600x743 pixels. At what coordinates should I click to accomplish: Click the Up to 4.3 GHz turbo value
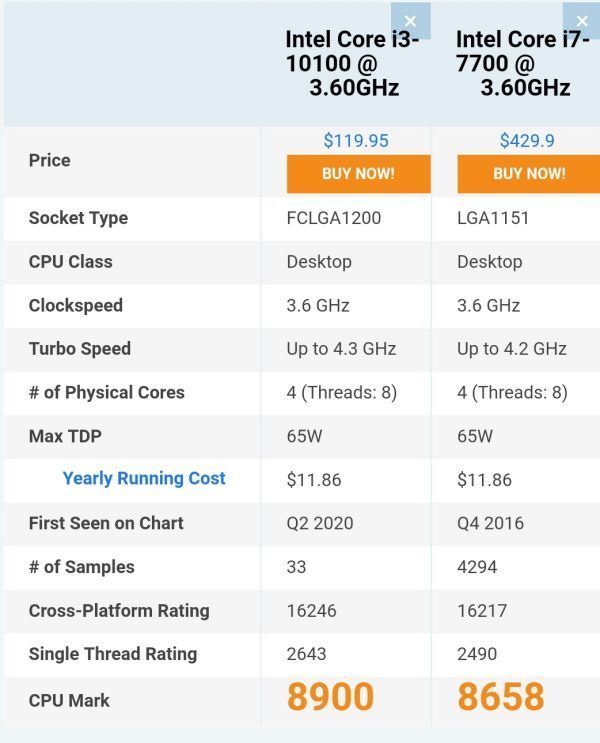(x=341, y=349)
